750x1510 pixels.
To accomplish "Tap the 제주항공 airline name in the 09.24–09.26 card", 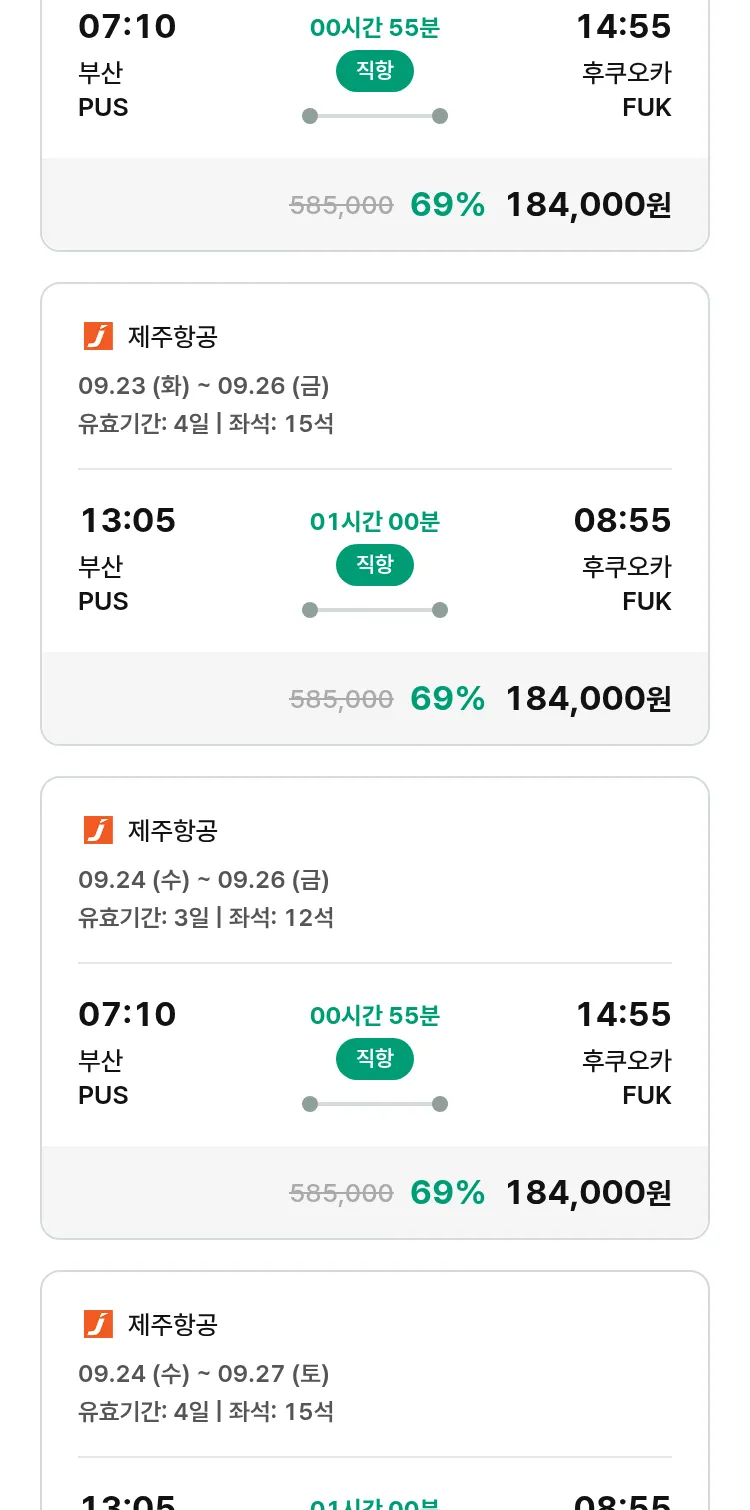I will pos(173,830).
